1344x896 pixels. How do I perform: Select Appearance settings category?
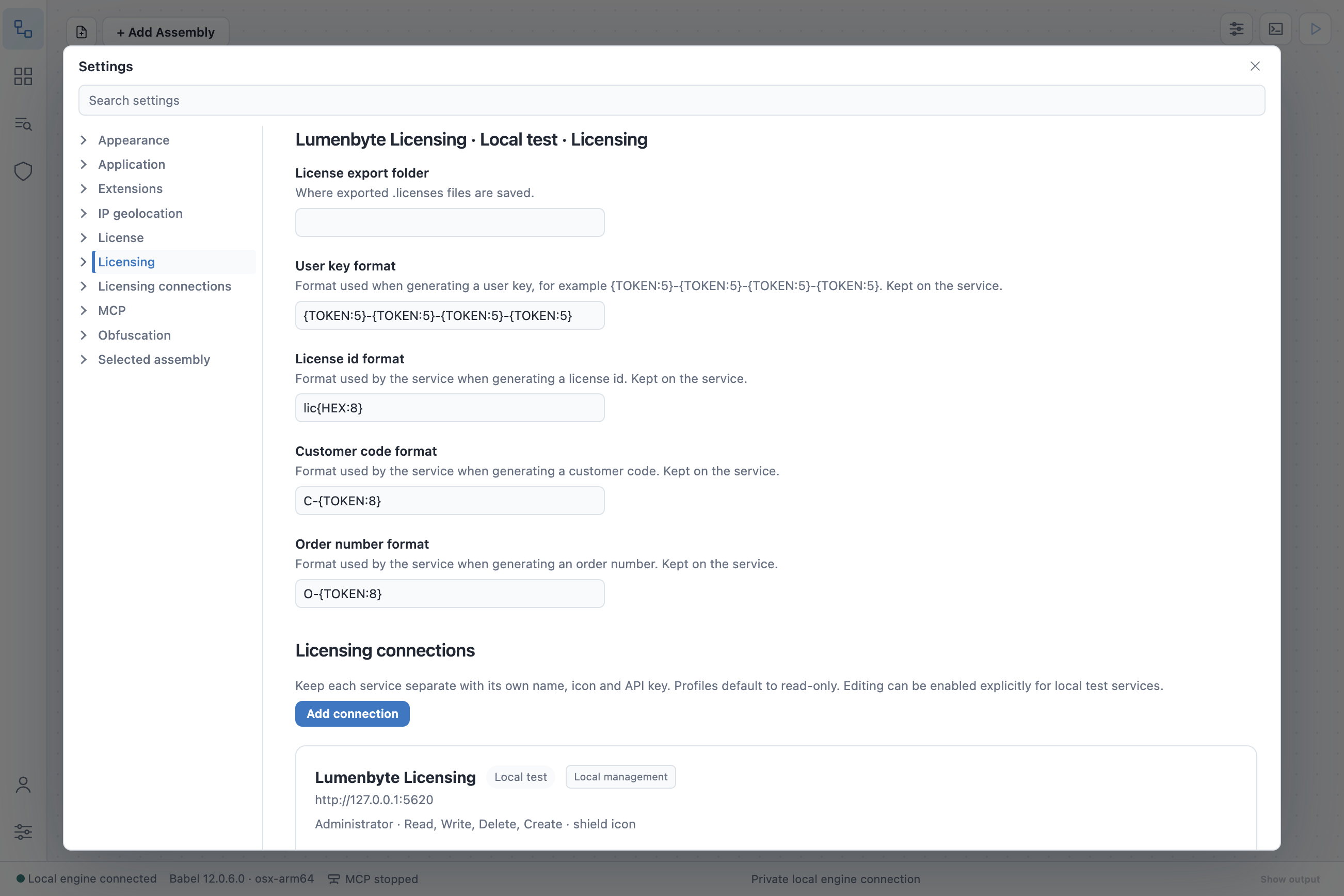click(x=134, y=140)
